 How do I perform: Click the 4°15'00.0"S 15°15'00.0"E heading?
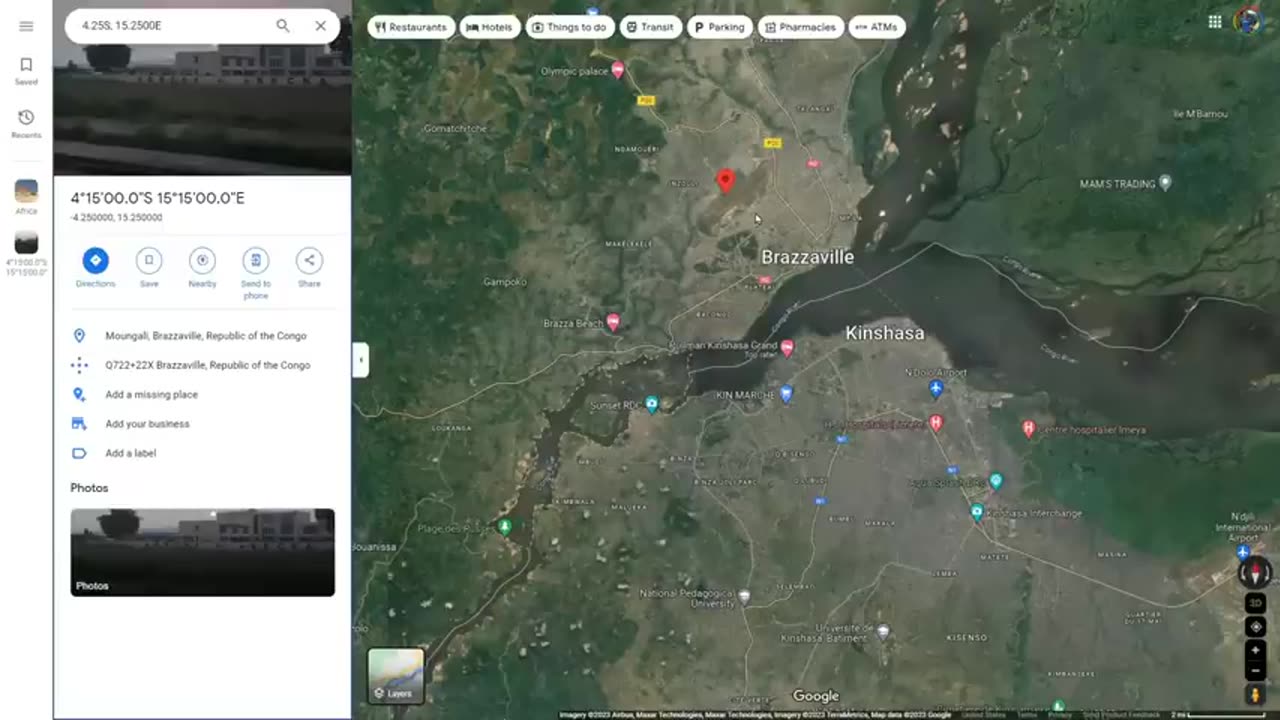tap(158, 198)
